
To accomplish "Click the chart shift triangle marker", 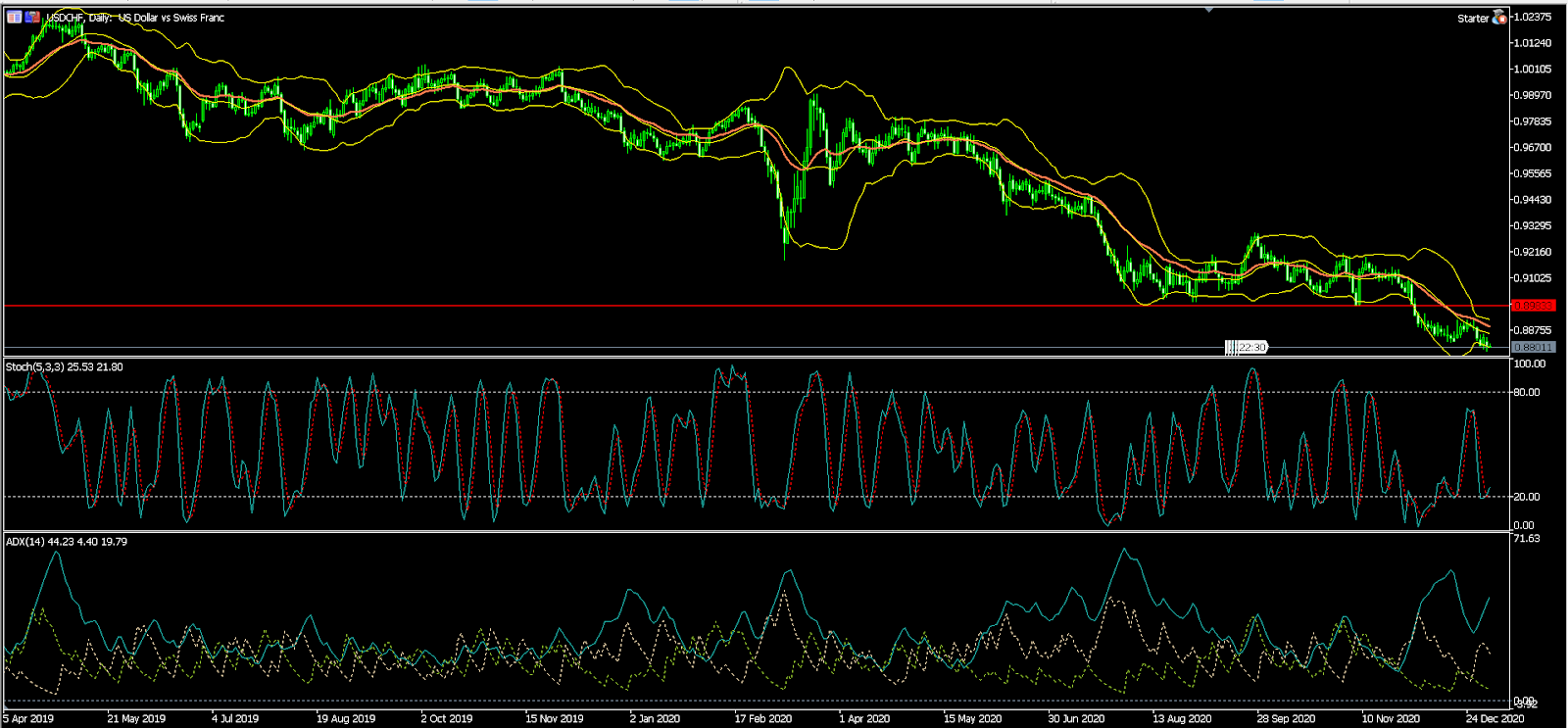I will pyautogui.click(x=1209, y=10).
